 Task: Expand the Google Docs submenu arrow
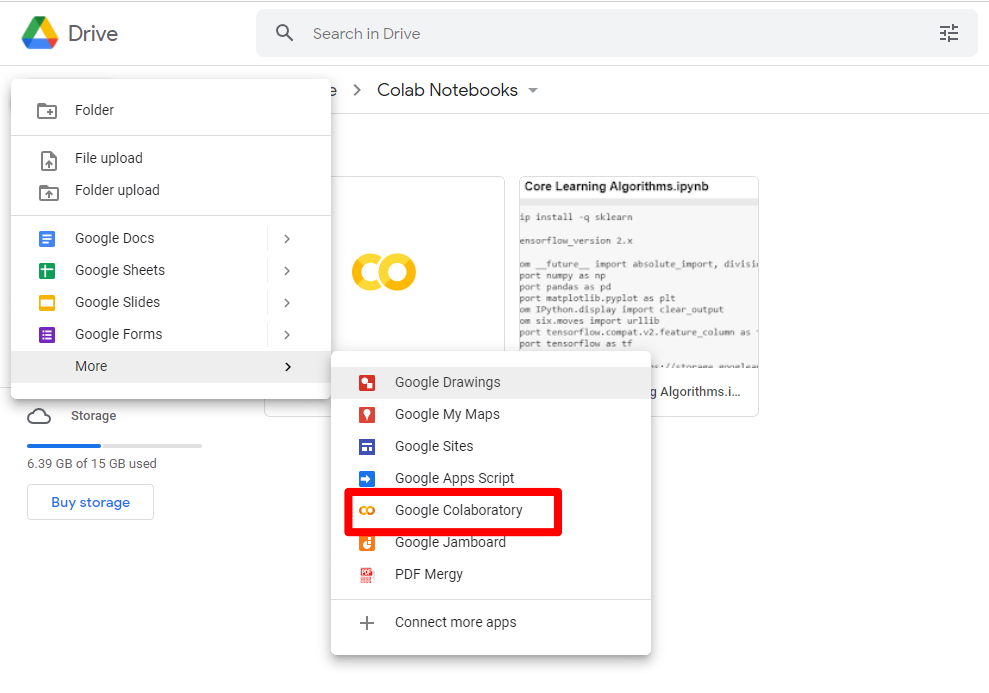point(287,239)
